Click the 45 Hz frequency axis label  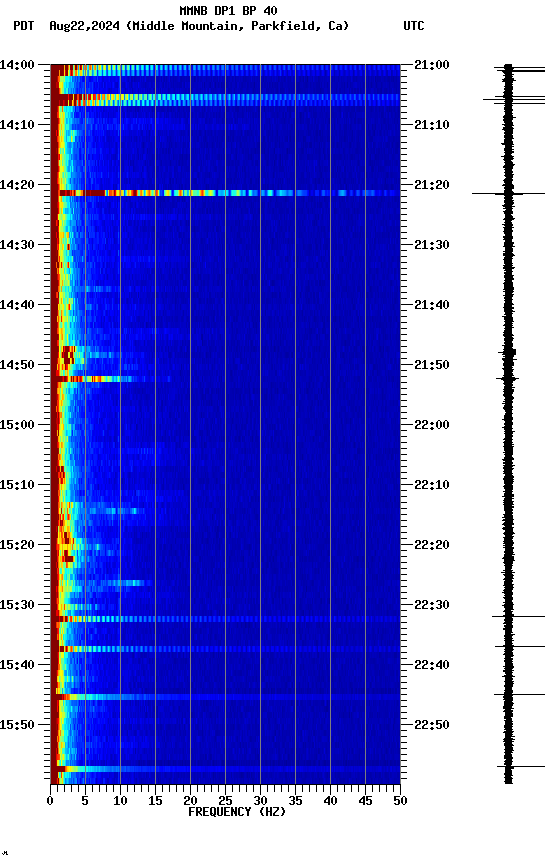[365, 801]
